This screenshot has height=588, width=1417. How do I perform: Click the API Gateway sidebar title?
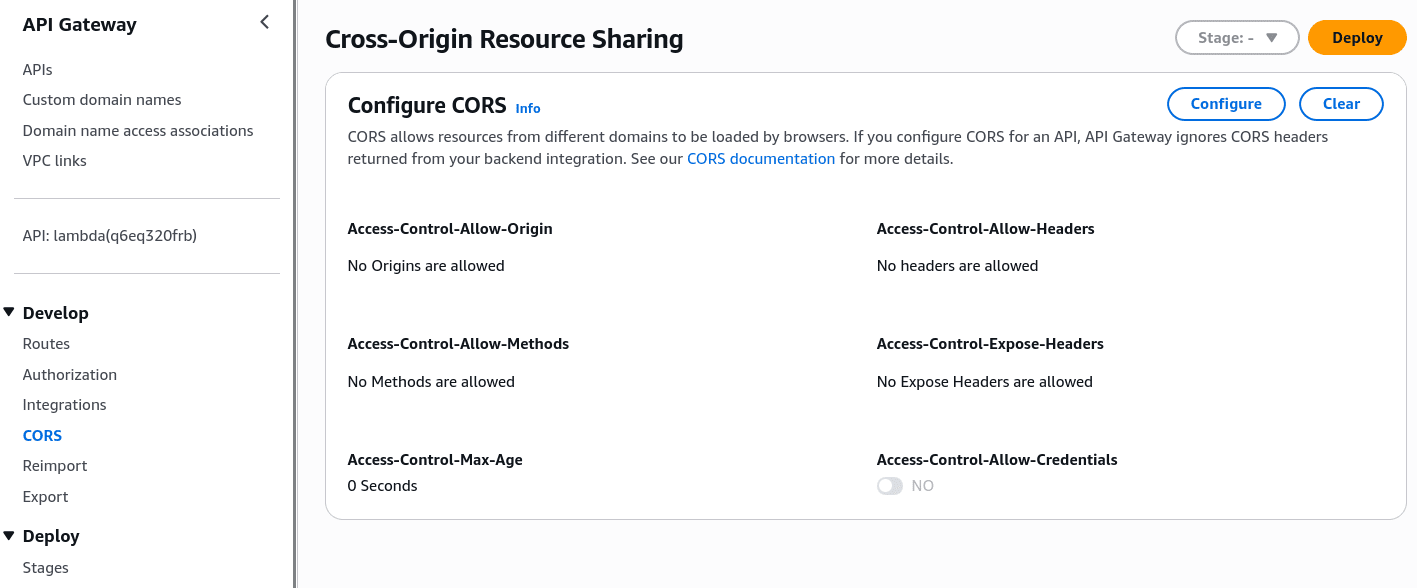click(80, 25)
